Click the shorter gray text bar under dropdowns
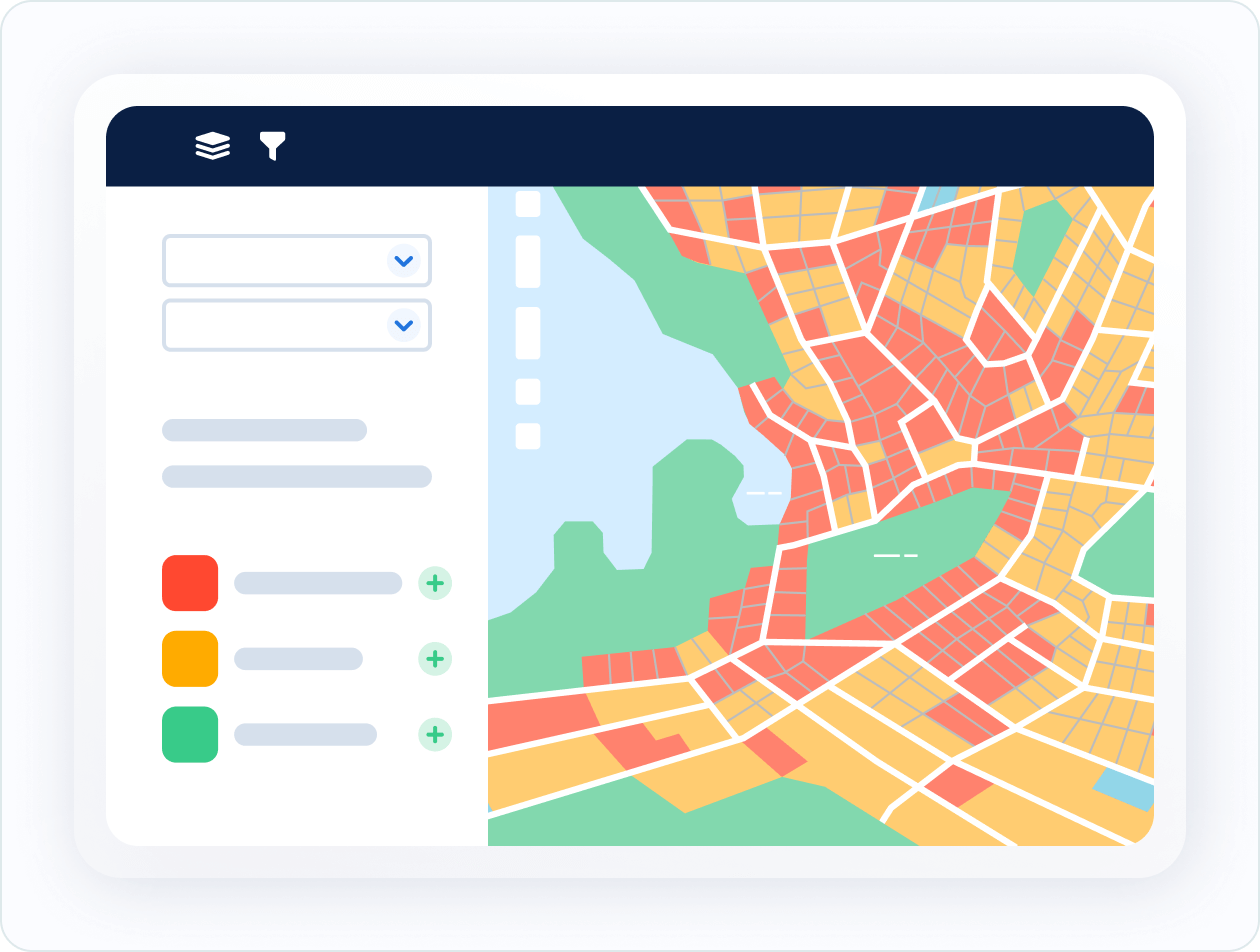The height and width of the screenshot is (952, 1260). tap(264, 430)
